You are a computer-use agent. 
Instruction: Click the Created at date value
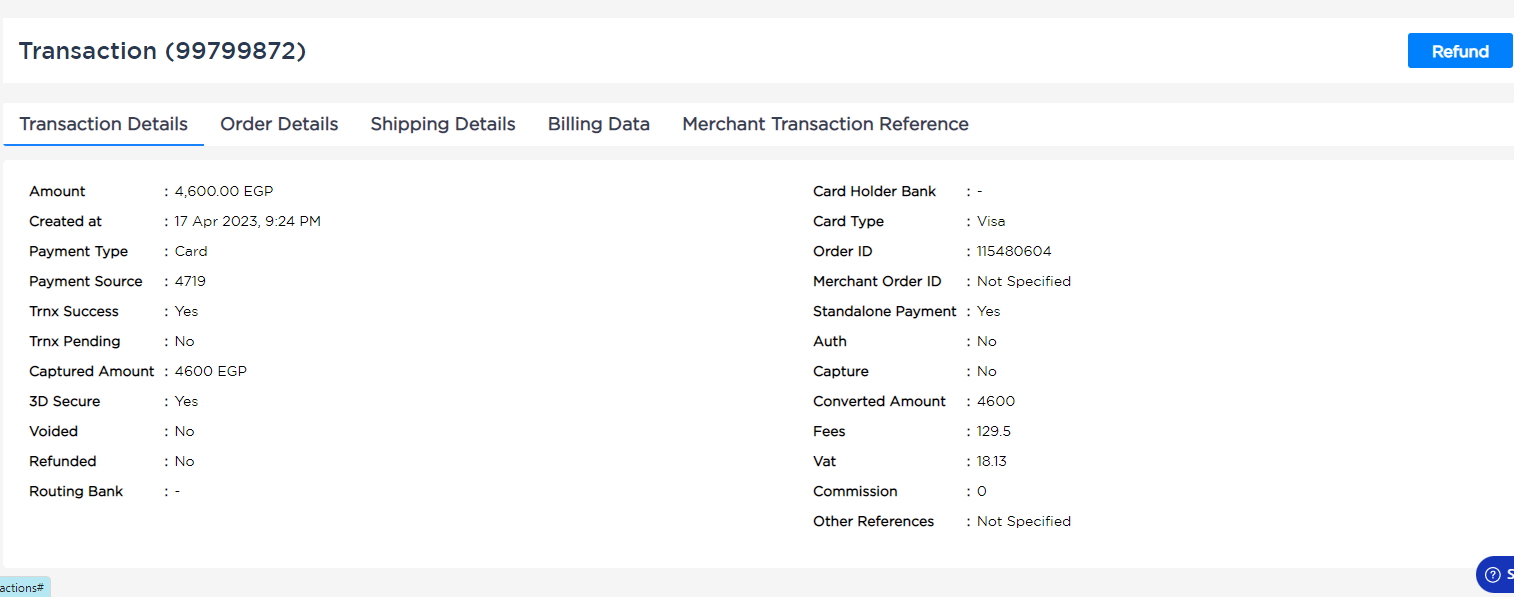click(x=248, y=221)
